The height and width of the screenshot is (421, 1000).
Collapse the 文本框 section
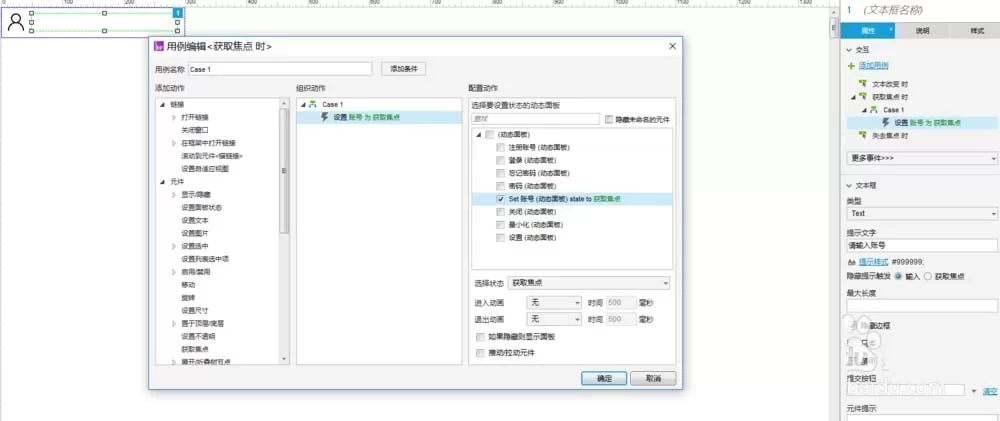(849, 186)
